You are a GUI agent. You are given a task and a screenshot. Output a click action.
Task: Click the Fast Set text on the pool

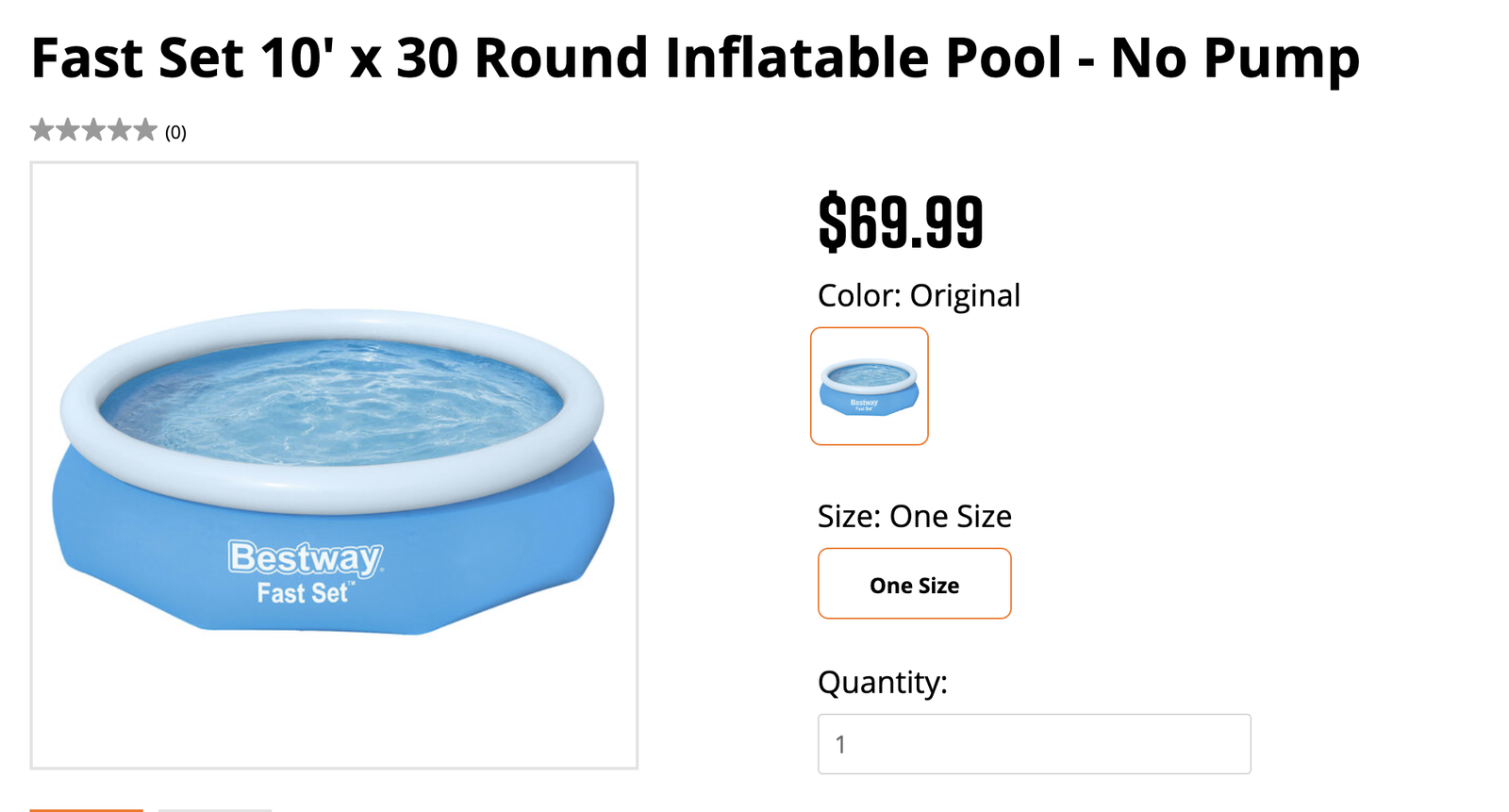coord(304,593)
